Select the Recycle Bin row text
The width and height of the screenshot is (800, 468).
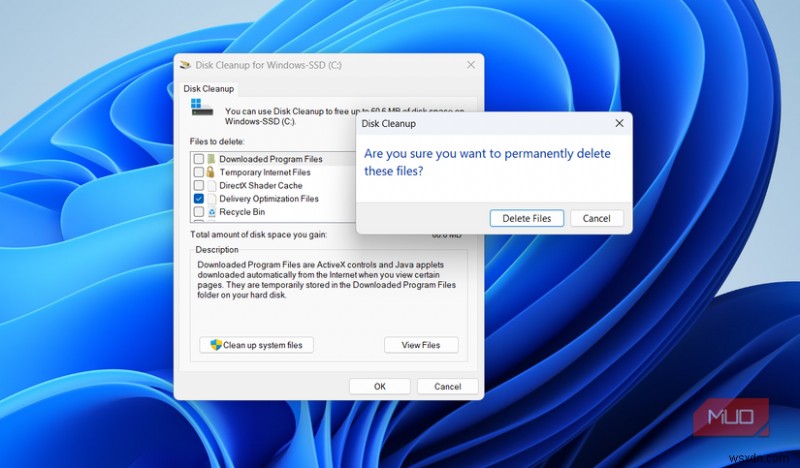(x=242, y=212)
